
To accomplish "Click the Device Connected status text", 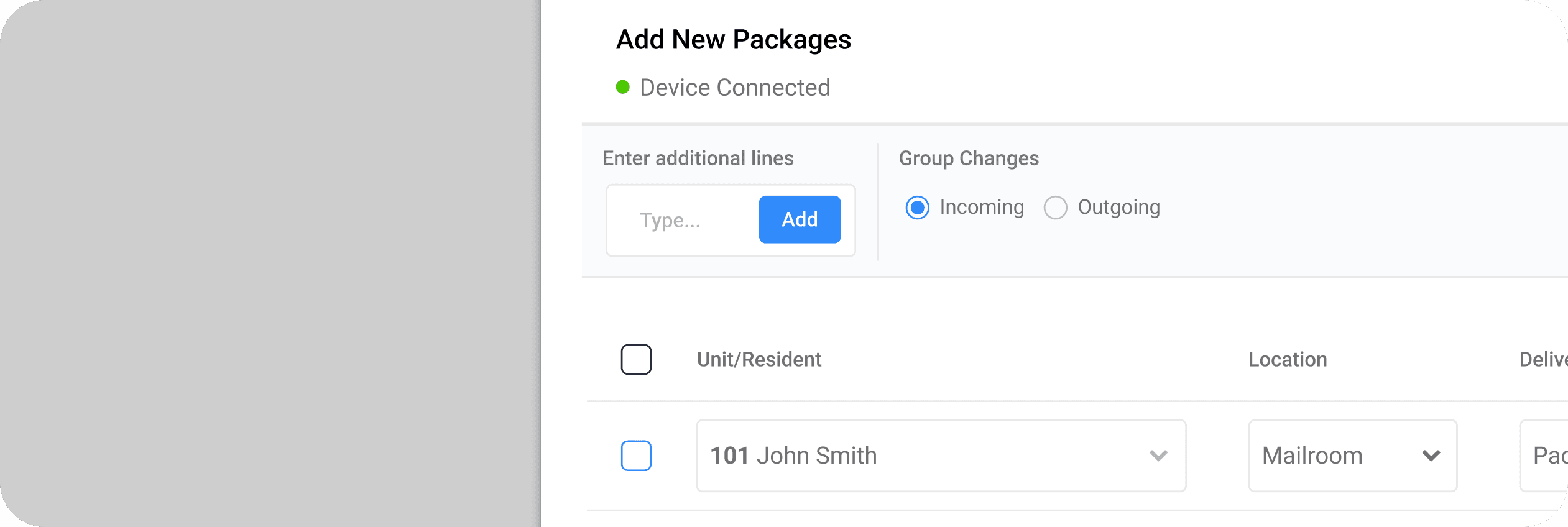I will (x=735, y=88).
